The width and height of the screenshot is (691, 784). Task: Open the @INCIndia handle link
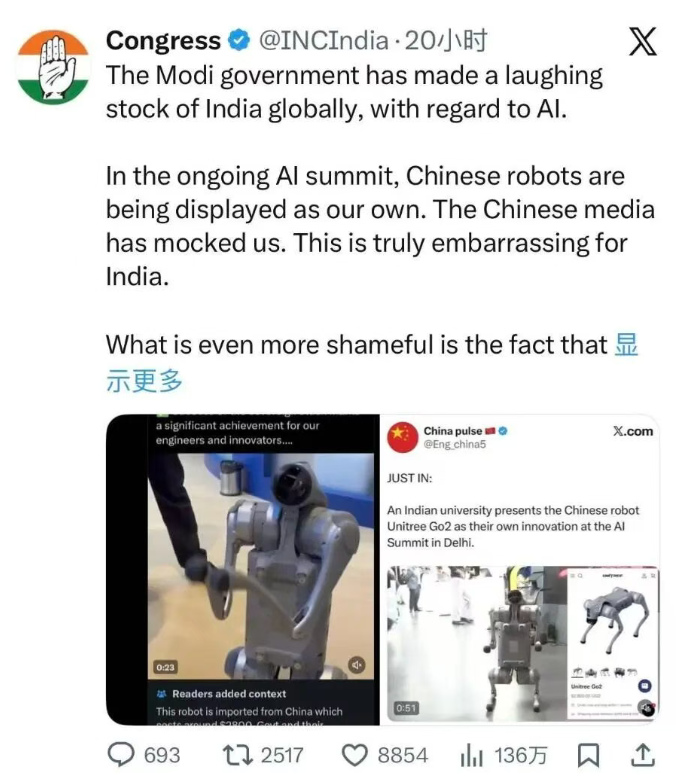[323, 40]
